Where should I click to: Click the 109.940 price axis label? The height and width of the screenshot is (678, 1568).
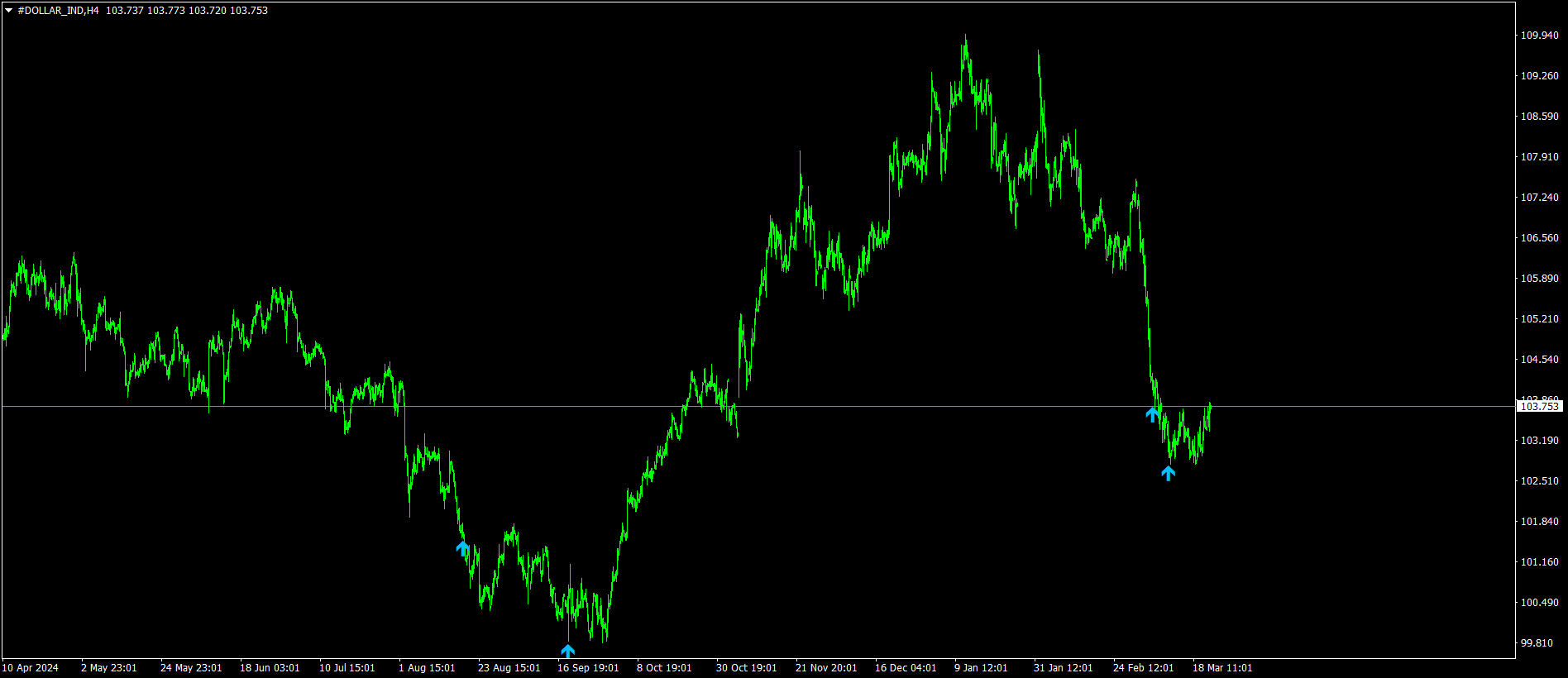1540,36
